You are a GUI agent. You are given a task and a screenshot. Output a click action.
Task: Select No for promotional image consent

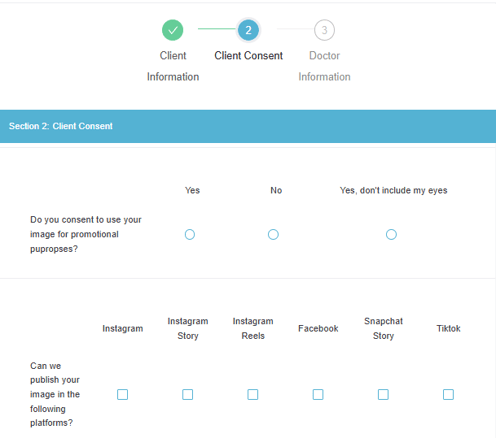(x=273, y=234)
